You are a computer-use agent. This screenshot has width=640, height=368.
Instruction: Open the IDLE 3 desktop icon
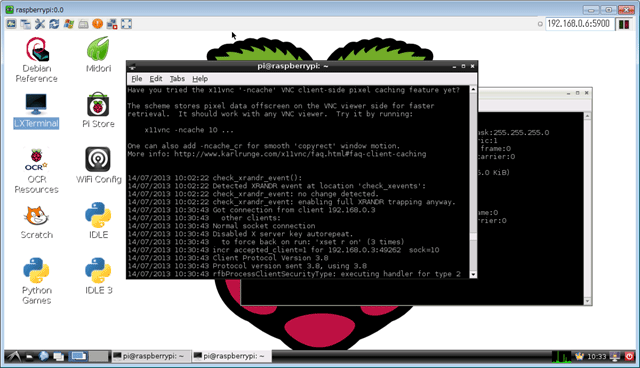[x=98, y=276]
